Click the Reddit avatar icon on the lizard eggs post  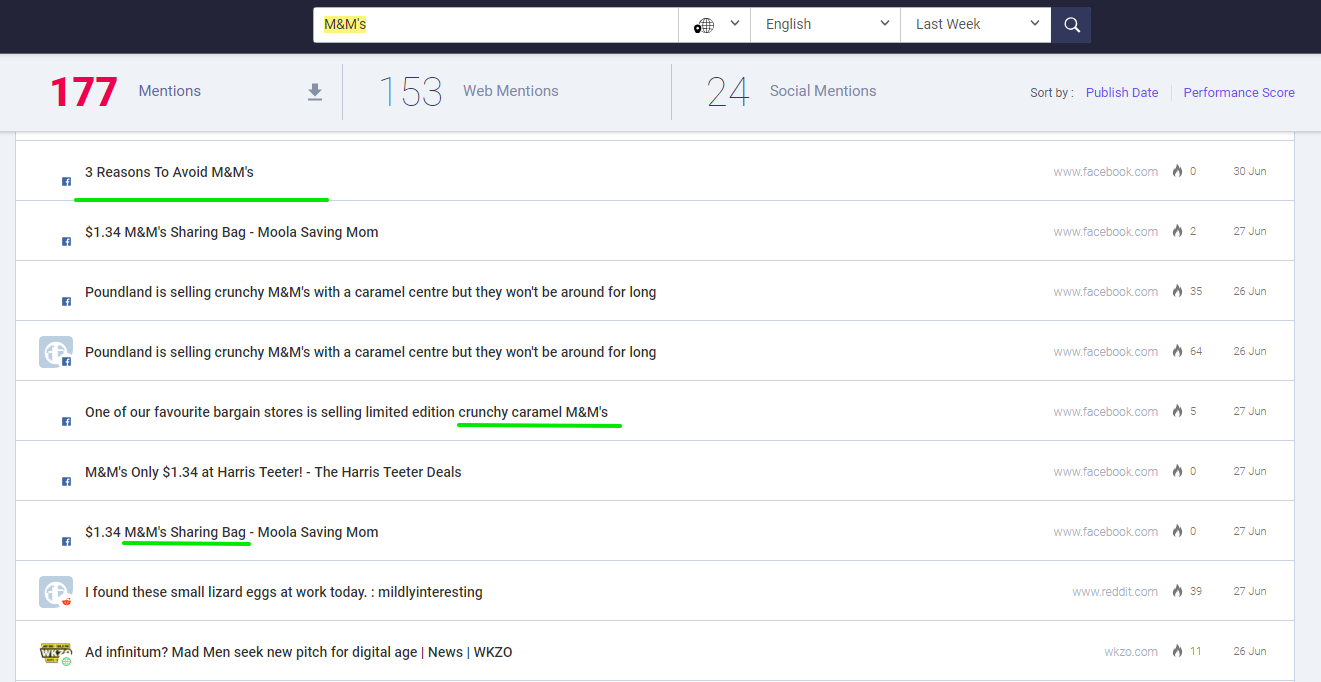pyautogui.click(x=55, y=591)
